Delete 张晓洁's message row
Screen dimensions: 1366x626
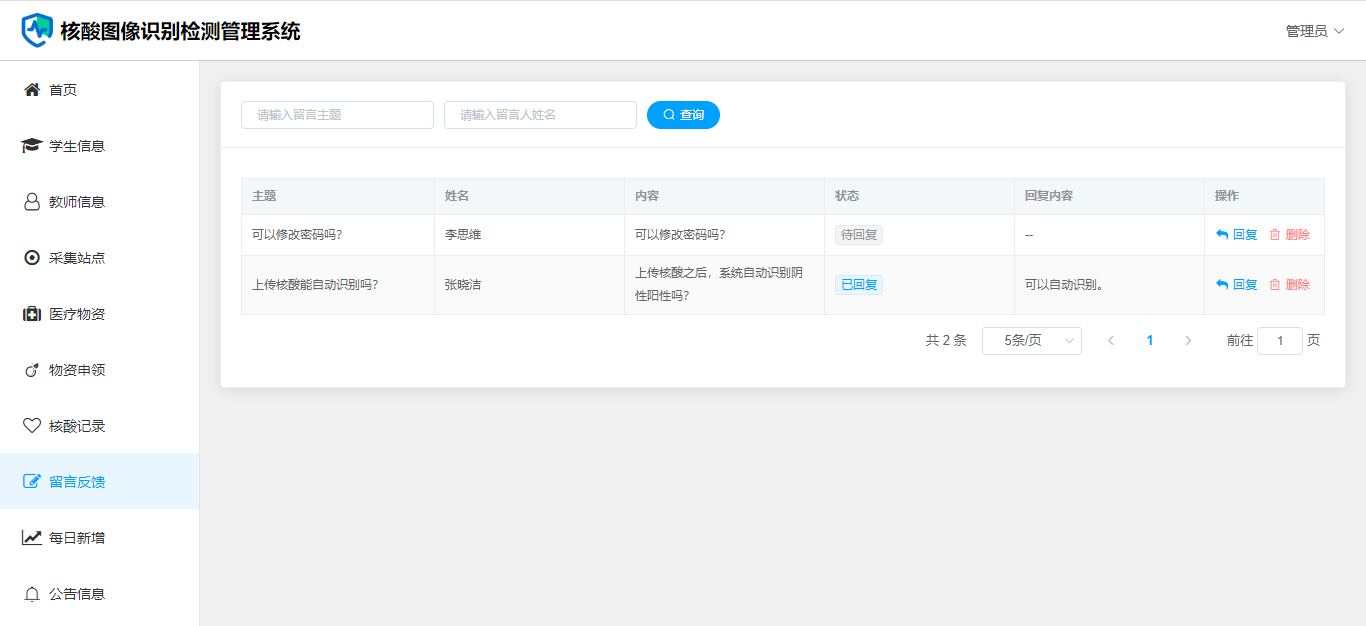[x=1289, y=285]
